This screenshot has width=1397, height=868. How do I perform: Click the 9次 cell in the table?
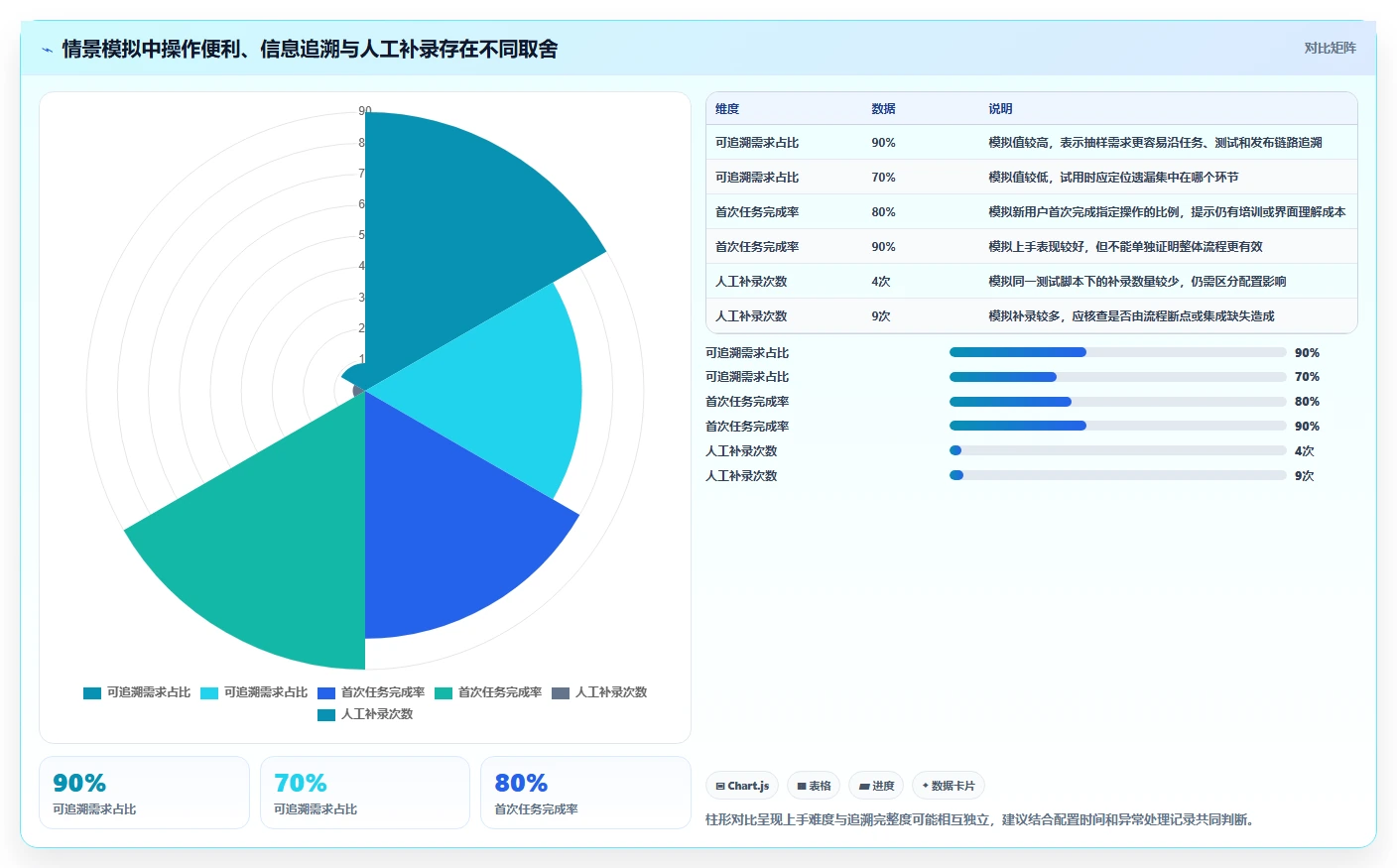click(881, 316)
